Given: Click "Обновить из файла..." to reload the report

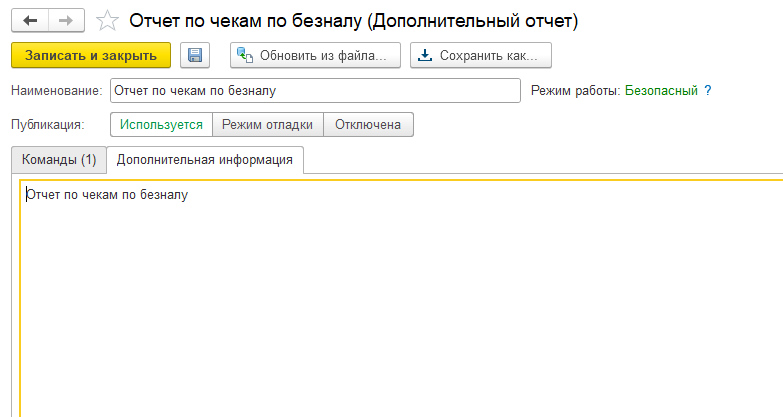Looking at the screenshot, I should (x=315, y=55).
